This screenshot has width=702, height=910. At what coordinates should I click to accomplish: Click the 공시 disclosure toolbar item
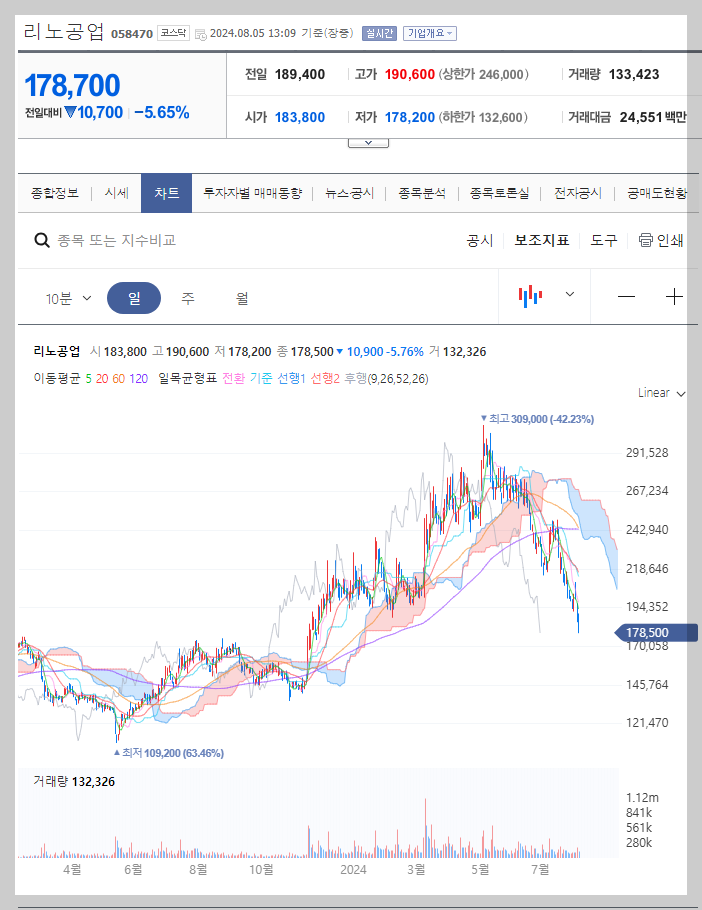coord(479,240)
